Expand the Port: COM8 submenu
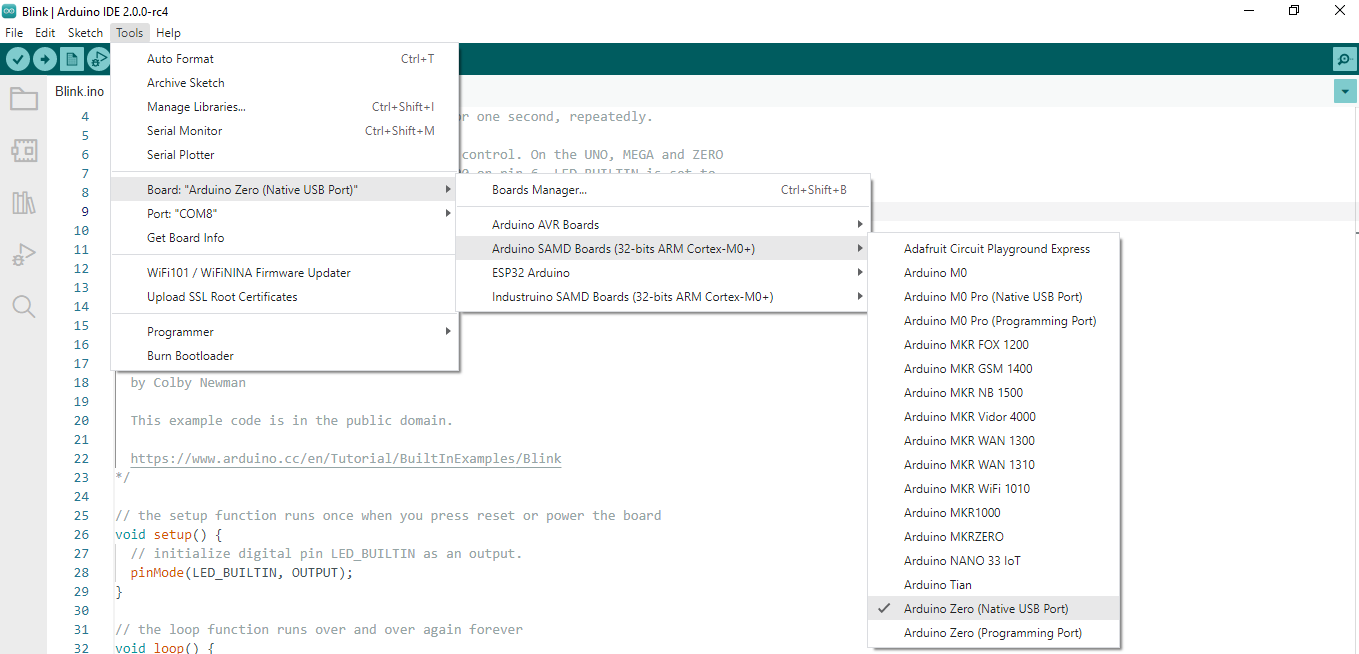Screen dimensions: 1359x654 pyautogui.click(x=284, y=213)
